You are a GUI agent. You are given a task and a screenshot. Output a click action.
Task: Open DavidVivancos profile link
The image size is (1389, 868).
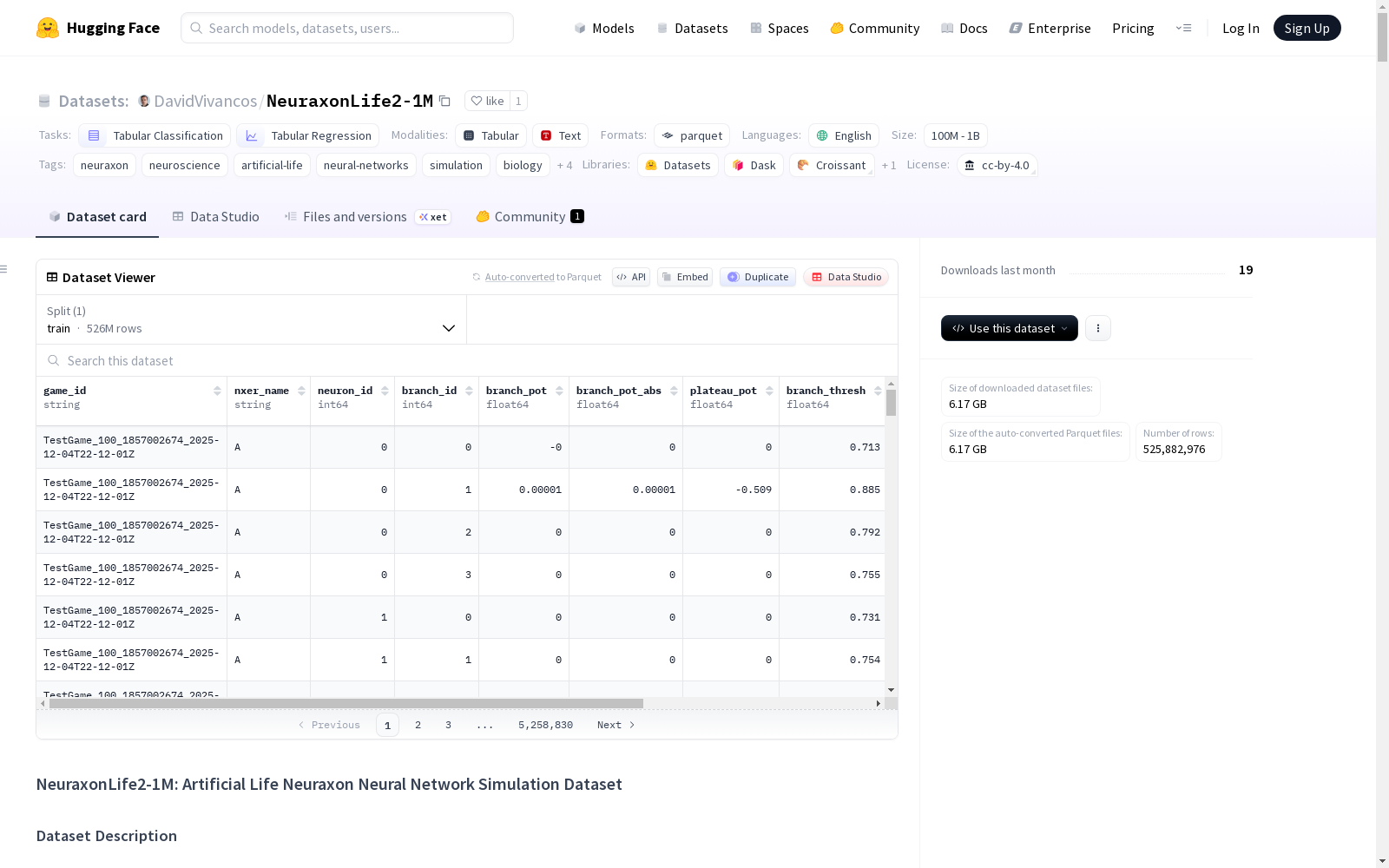point(205,101)
